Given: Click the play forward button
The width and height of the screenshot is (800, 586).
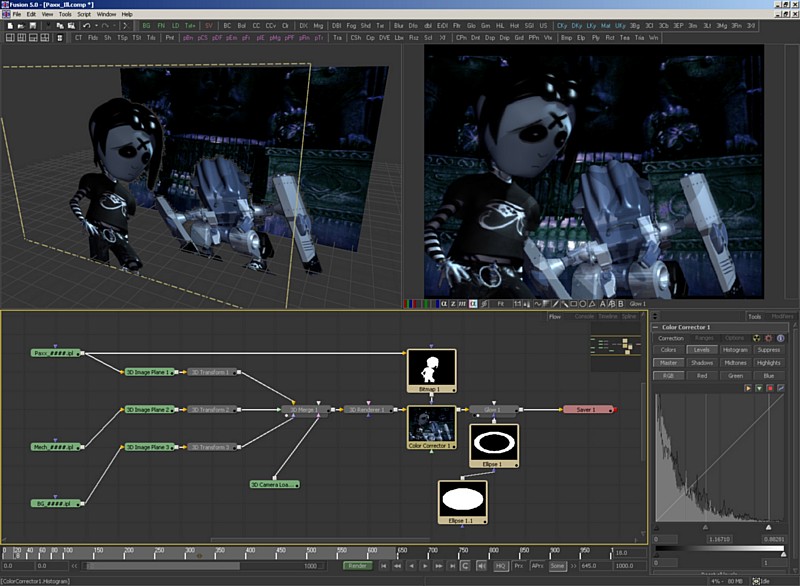Looking at the screenshot, I should coord(425,566).
